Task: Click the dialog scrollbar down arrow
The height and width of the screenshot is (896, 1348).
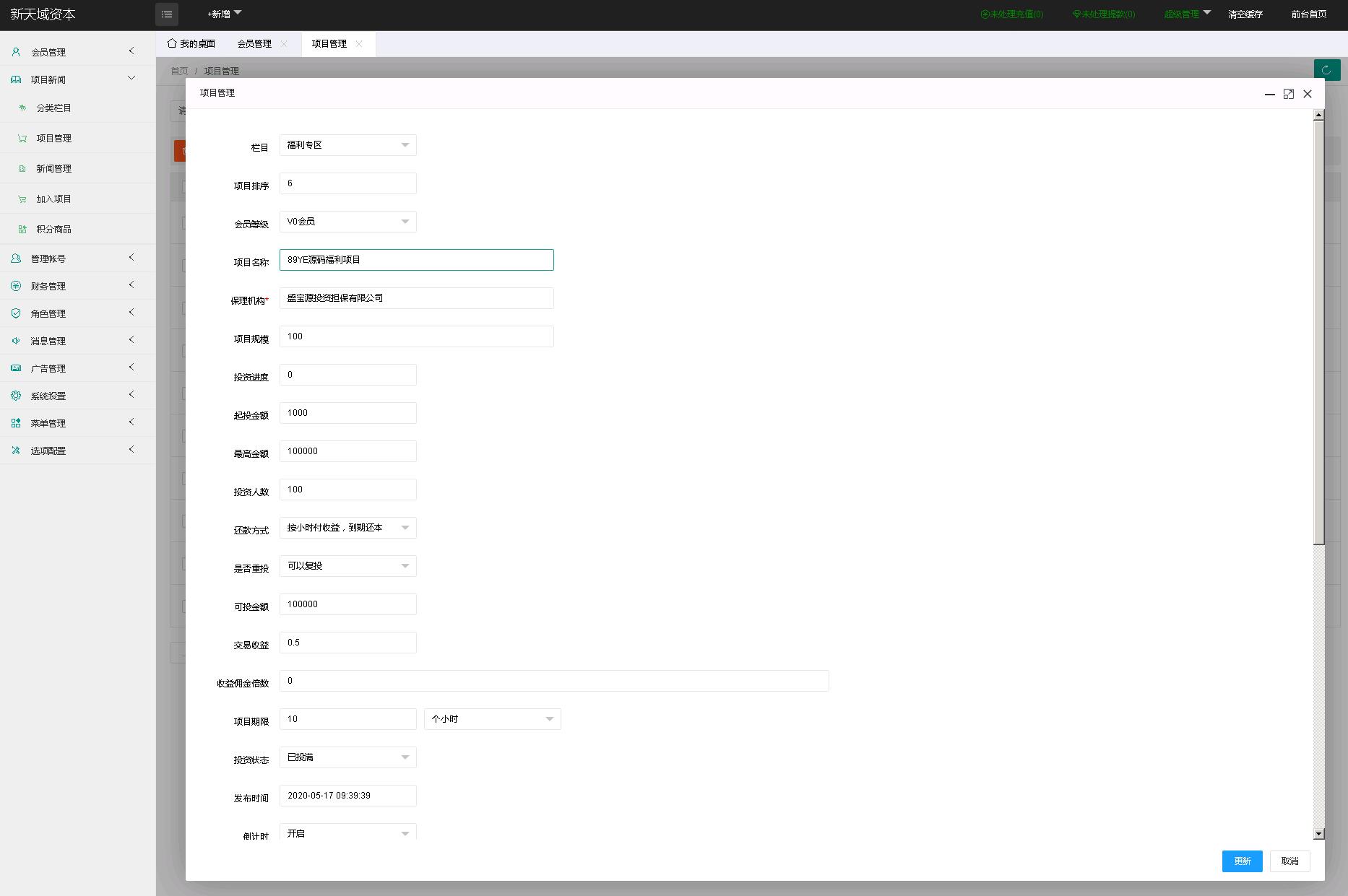Action: click(x=1318, y=834)
